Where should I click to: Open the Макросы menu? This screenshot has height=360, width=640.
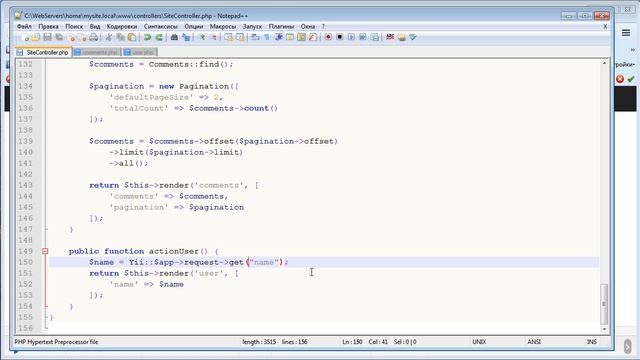[223, 27]
